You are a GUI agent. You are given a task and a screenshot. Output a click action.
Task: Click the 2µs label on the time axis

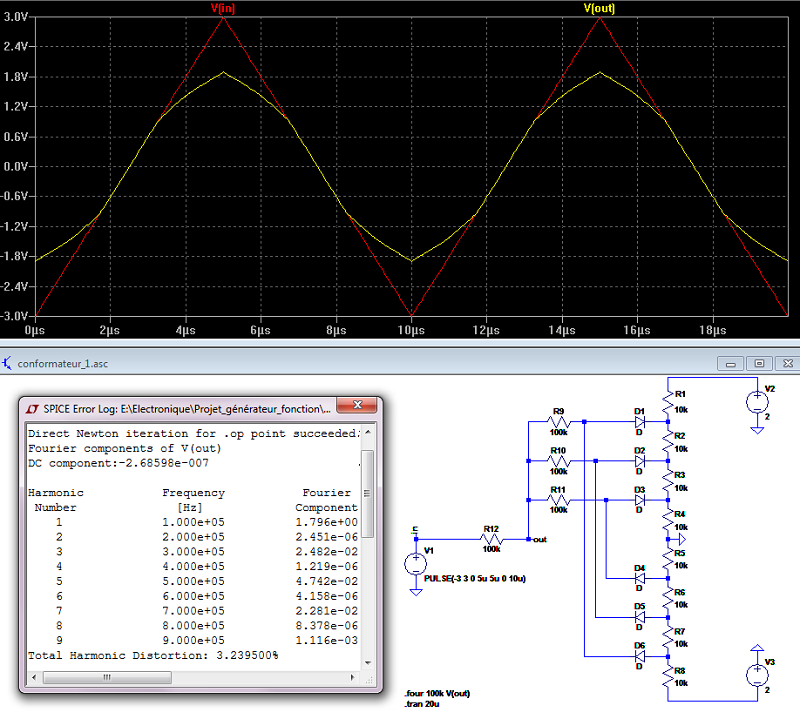[110, 330]
